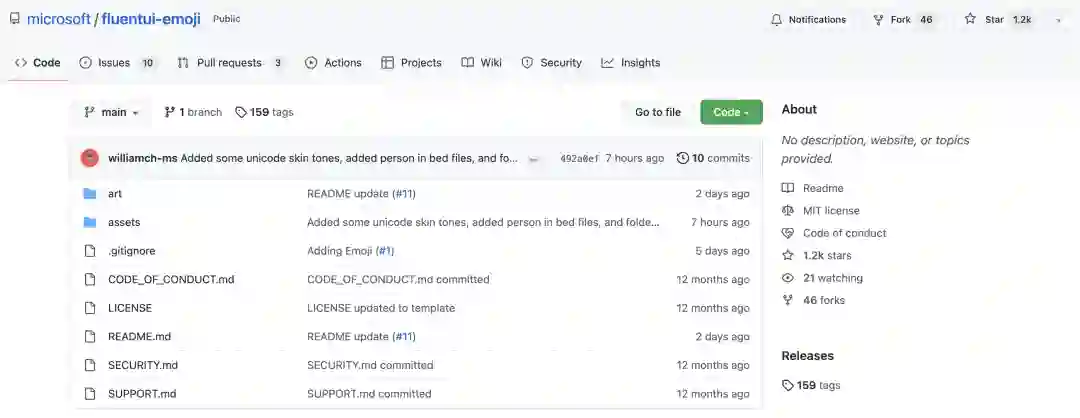1080x418 pixels.
Task: Open commit hash 492a0ef link
Action: [580, 159]
